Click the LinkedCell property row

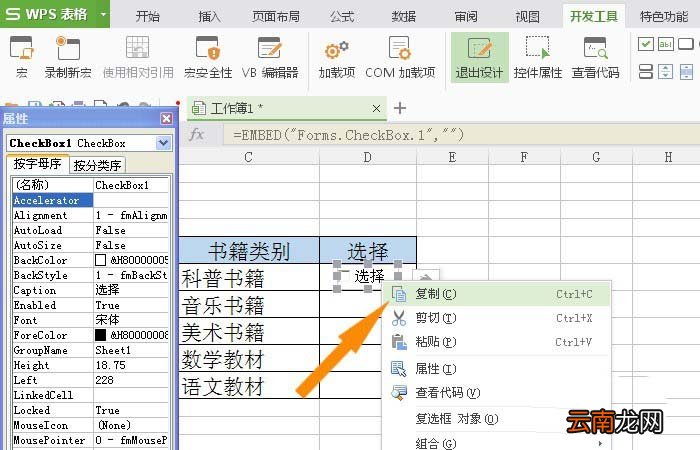[91, 395]
